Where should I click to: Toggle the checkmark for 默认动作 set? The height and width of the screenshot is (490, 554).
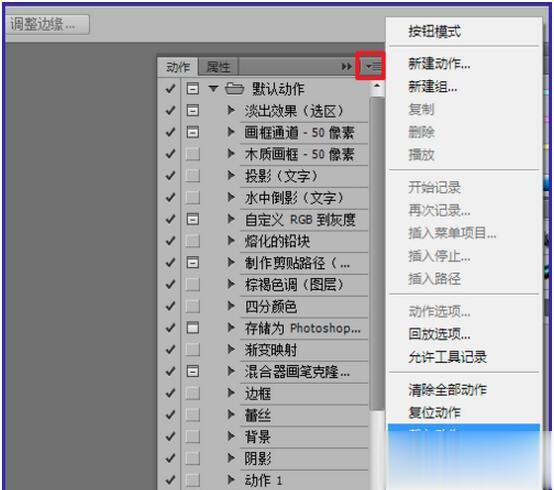pyautogui.click(x=170, y=89)
